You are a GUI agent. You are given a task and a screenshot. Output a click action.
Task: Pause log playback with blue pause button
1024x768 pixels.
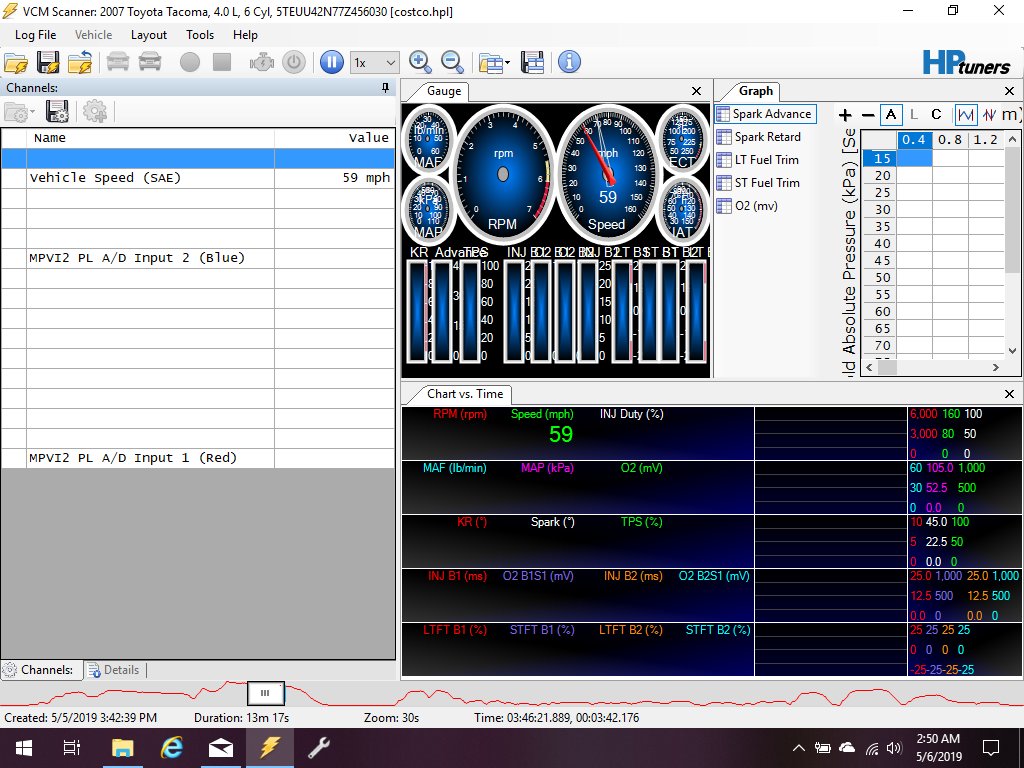coord(332,63)
